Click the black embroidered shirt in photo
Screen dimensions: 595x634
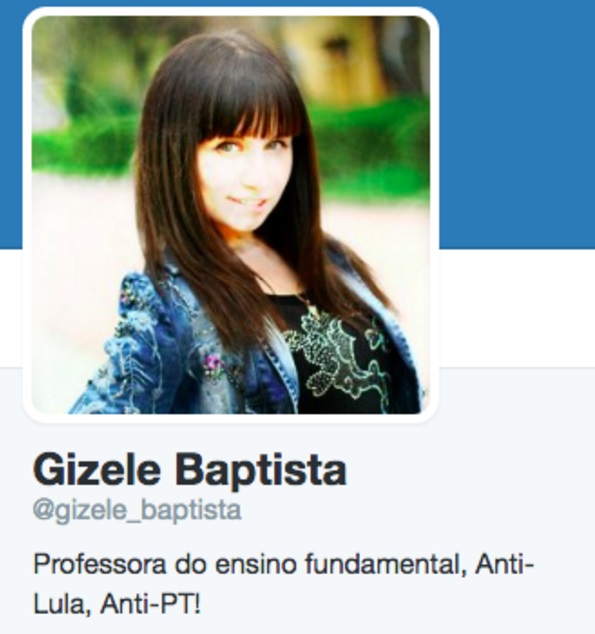click(344, 356)
